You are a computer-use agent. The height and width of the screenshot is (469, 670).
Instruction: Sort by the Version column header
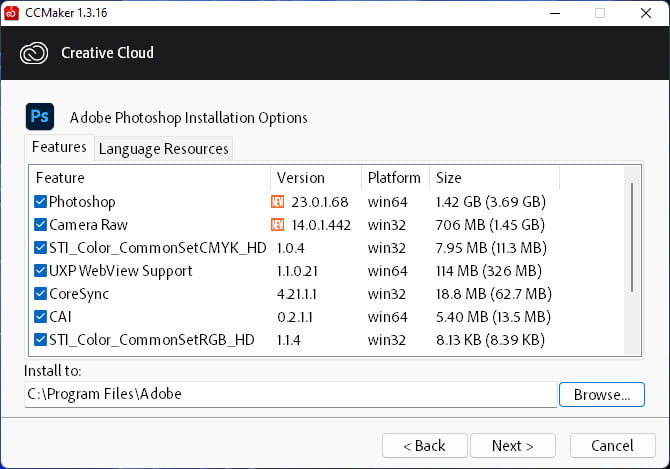316,178
